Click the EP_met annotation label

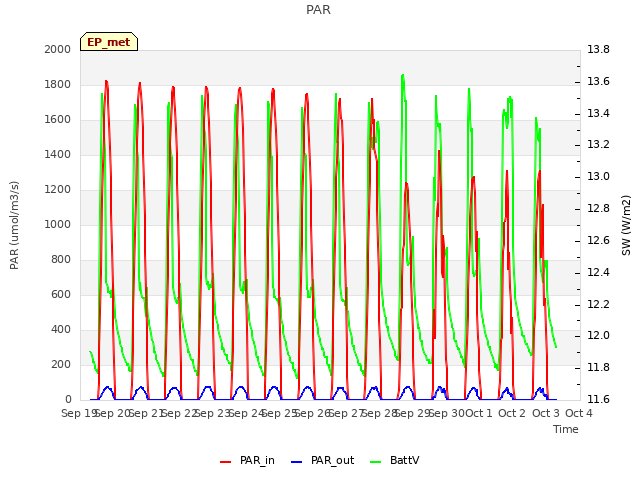tap(109, 42)
